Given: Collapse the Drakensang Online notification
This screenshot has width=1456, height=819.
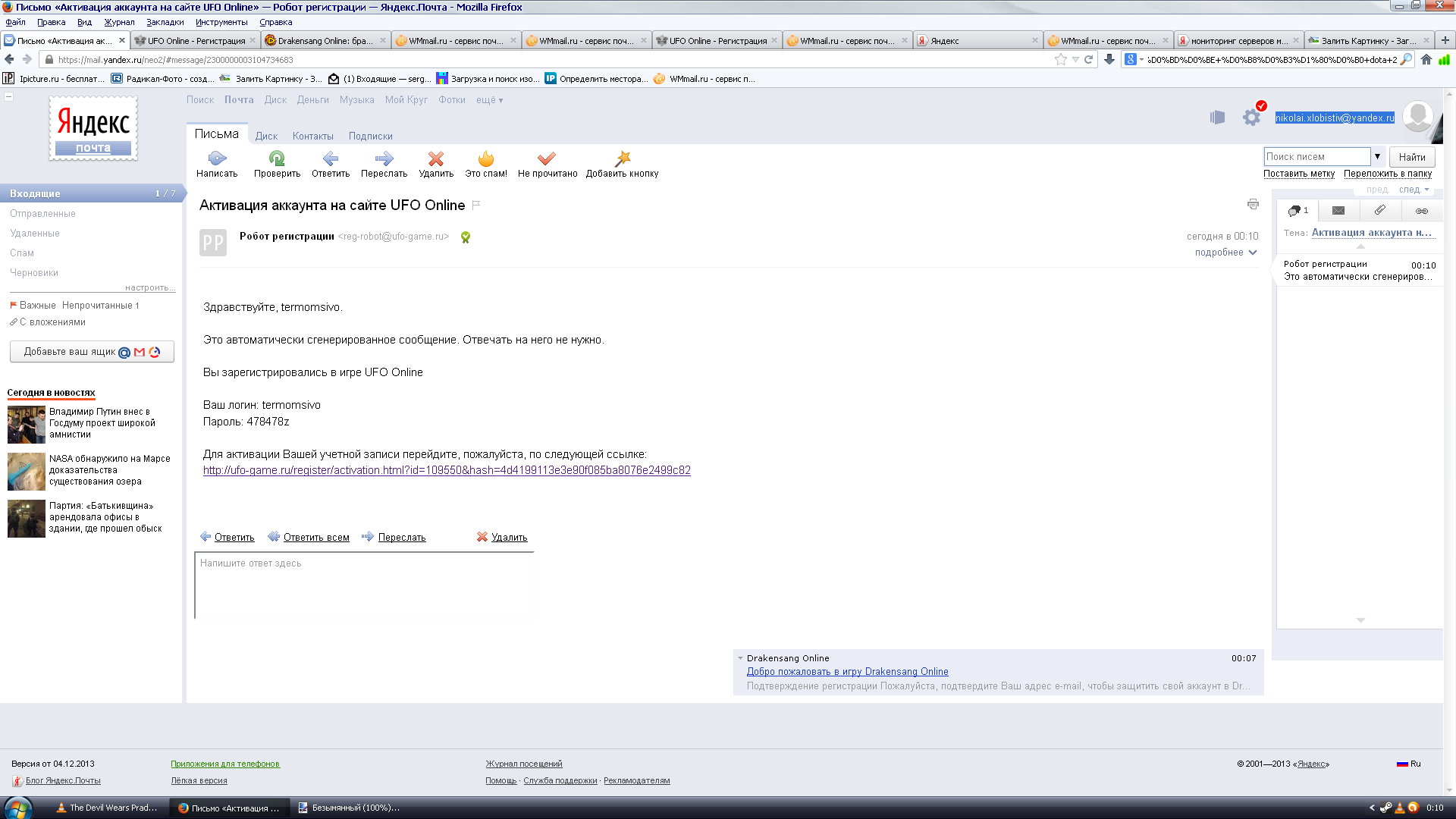Looking at the screenshot, I should pyautogui.click(x=740, y=658).
